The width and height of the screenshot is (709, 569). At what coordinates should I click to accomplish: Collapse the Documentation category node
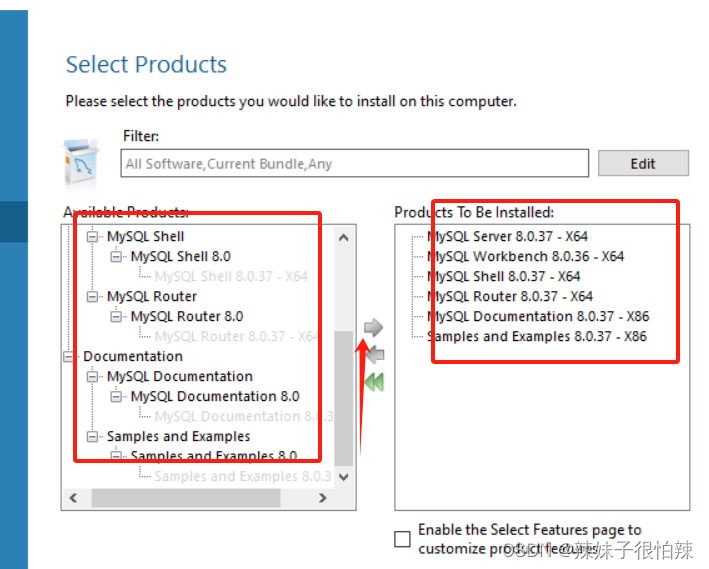(x=68, y=356)
